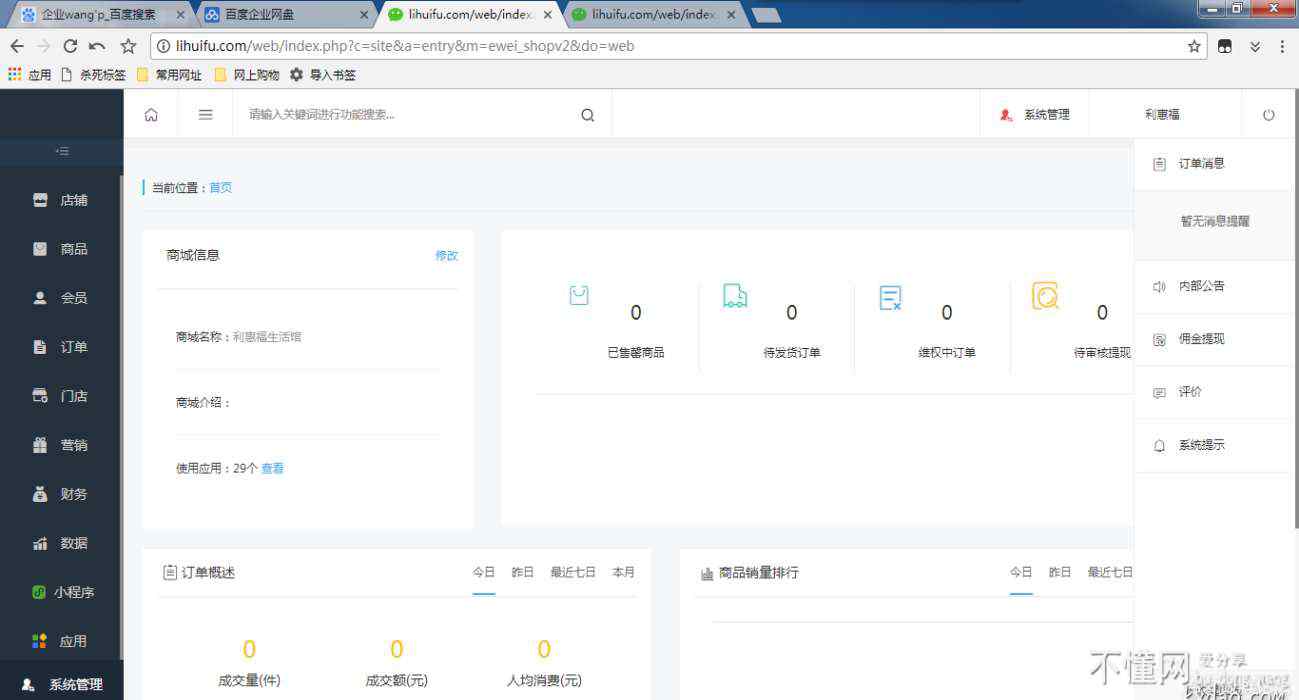This screenshot has height=700, width=1299.
Task: Click the 查看 link beside 使用应用
Action: tap(272, 469)
